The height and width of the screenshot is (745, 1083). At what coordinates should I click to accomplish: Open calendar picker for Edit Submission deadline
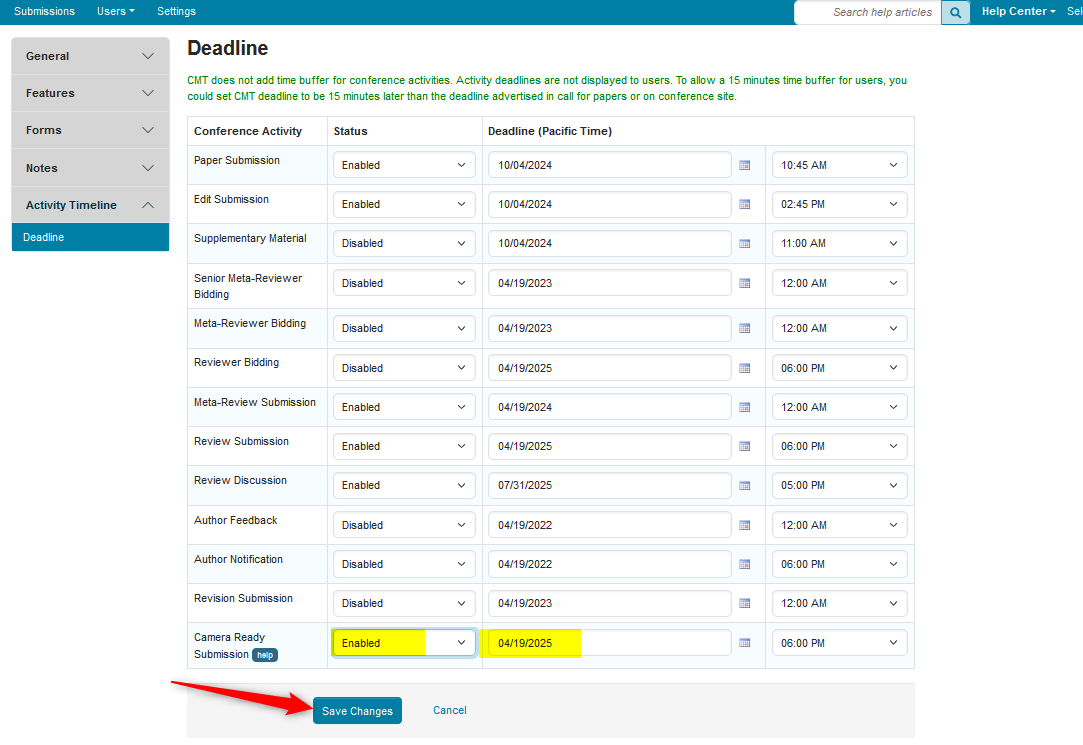[744, 204]
